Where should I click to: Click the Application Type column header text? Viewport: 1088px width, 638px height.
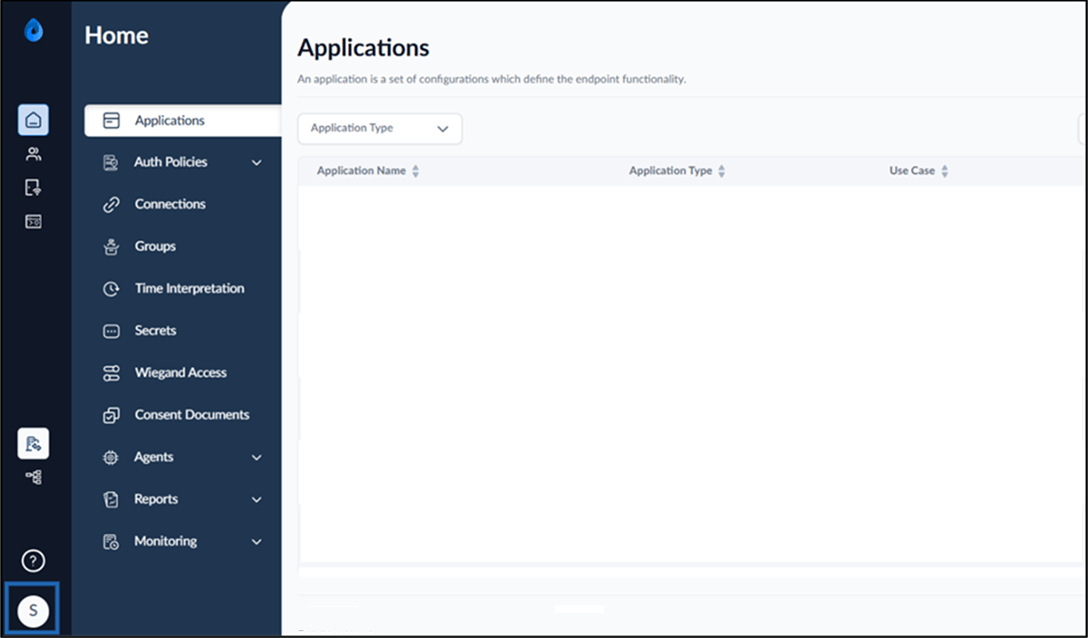click(x=670, y=171)
